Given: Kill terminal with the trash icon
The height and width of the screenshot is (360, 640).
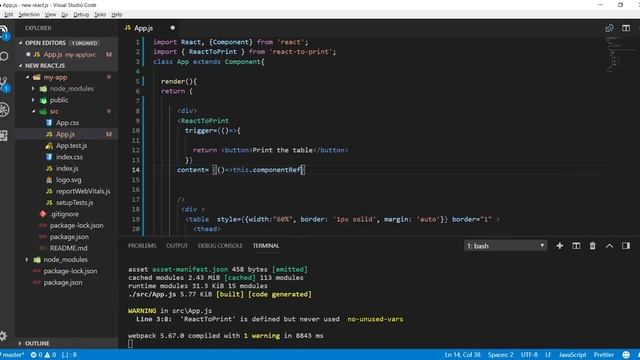Looking at the screenshot, I should [592, 246].
